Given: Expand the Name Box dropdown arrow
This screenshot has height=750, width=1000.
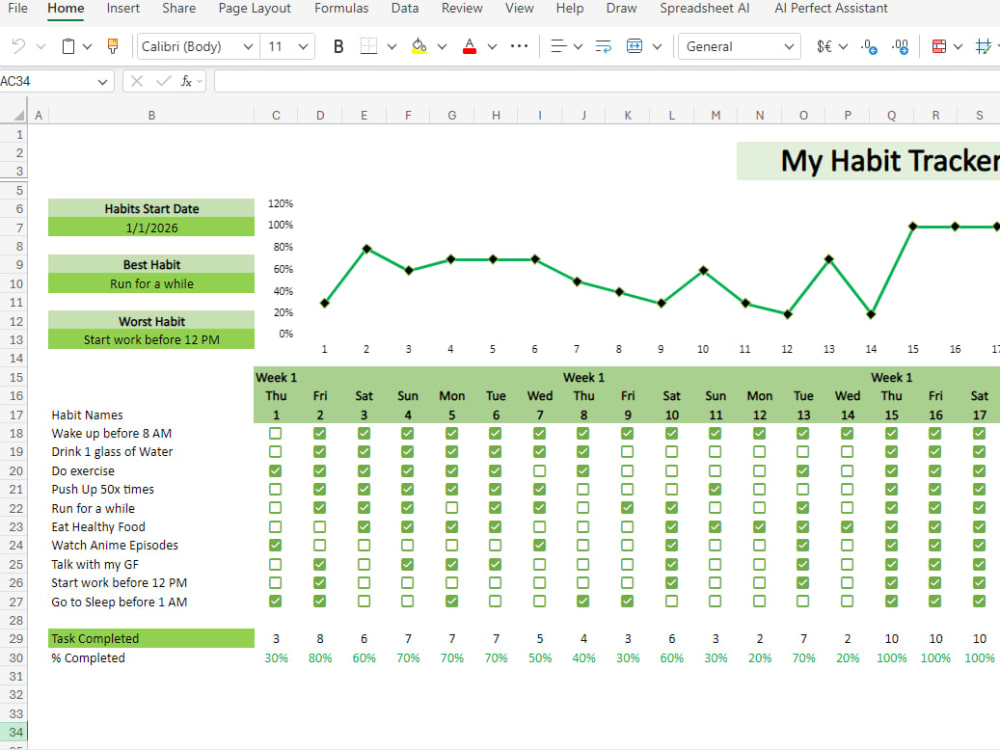Looking at the screenshot, I should click(x=102, y=81).
